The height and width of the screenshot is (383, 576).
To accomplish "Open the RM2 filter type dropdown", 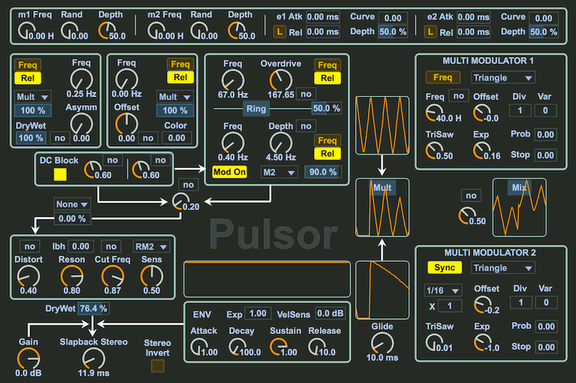I will pos(151,246).
